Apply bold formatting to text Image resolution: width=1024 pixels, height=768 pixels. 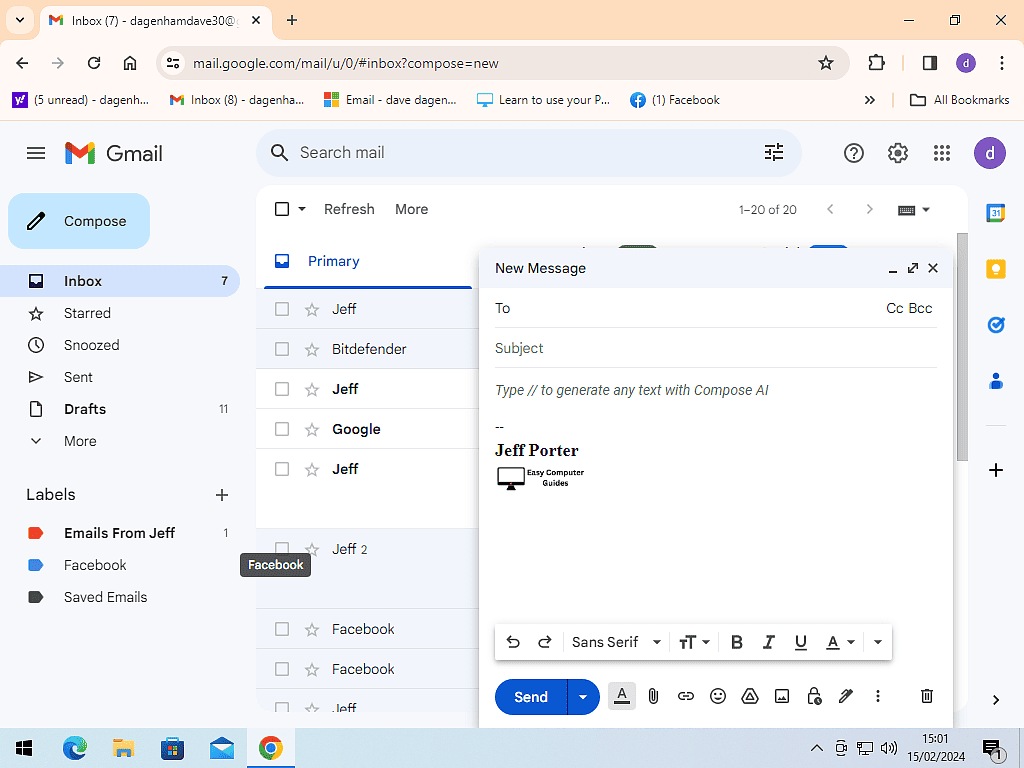click(x=736, y=642)
